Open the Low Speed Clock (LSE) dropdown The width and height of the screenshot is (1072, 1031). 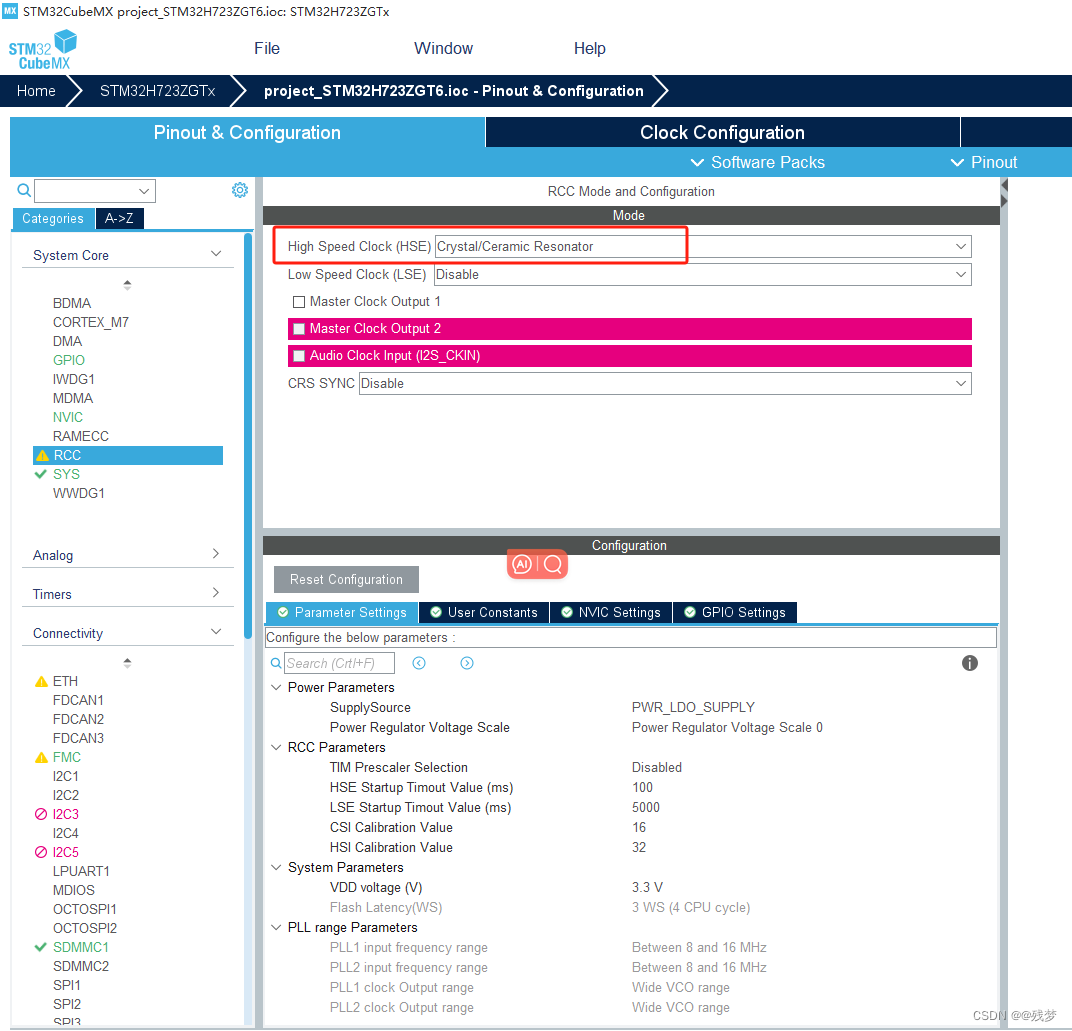tap(703, 275)
